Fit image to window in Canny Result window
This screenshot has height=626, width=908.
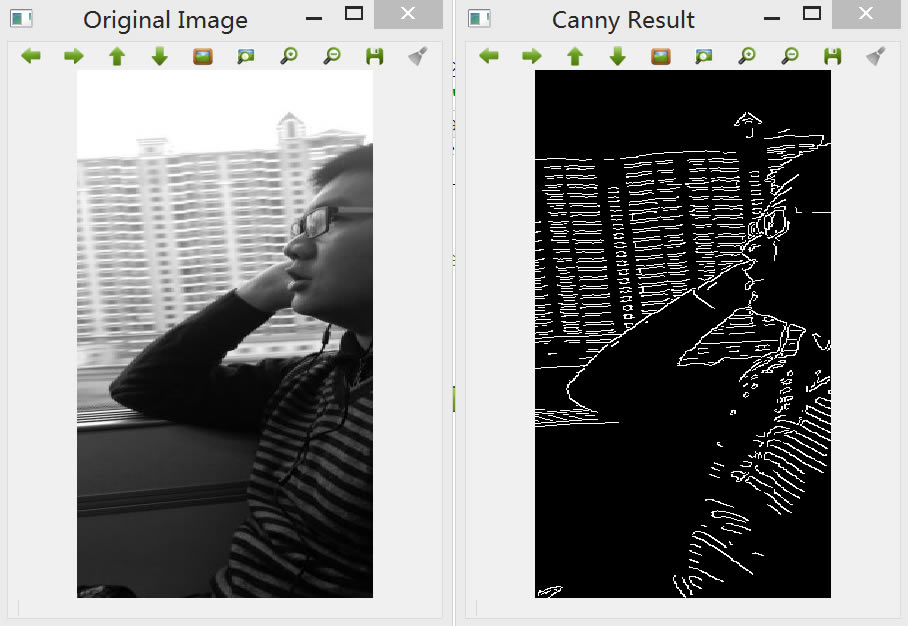pos(704,56)
